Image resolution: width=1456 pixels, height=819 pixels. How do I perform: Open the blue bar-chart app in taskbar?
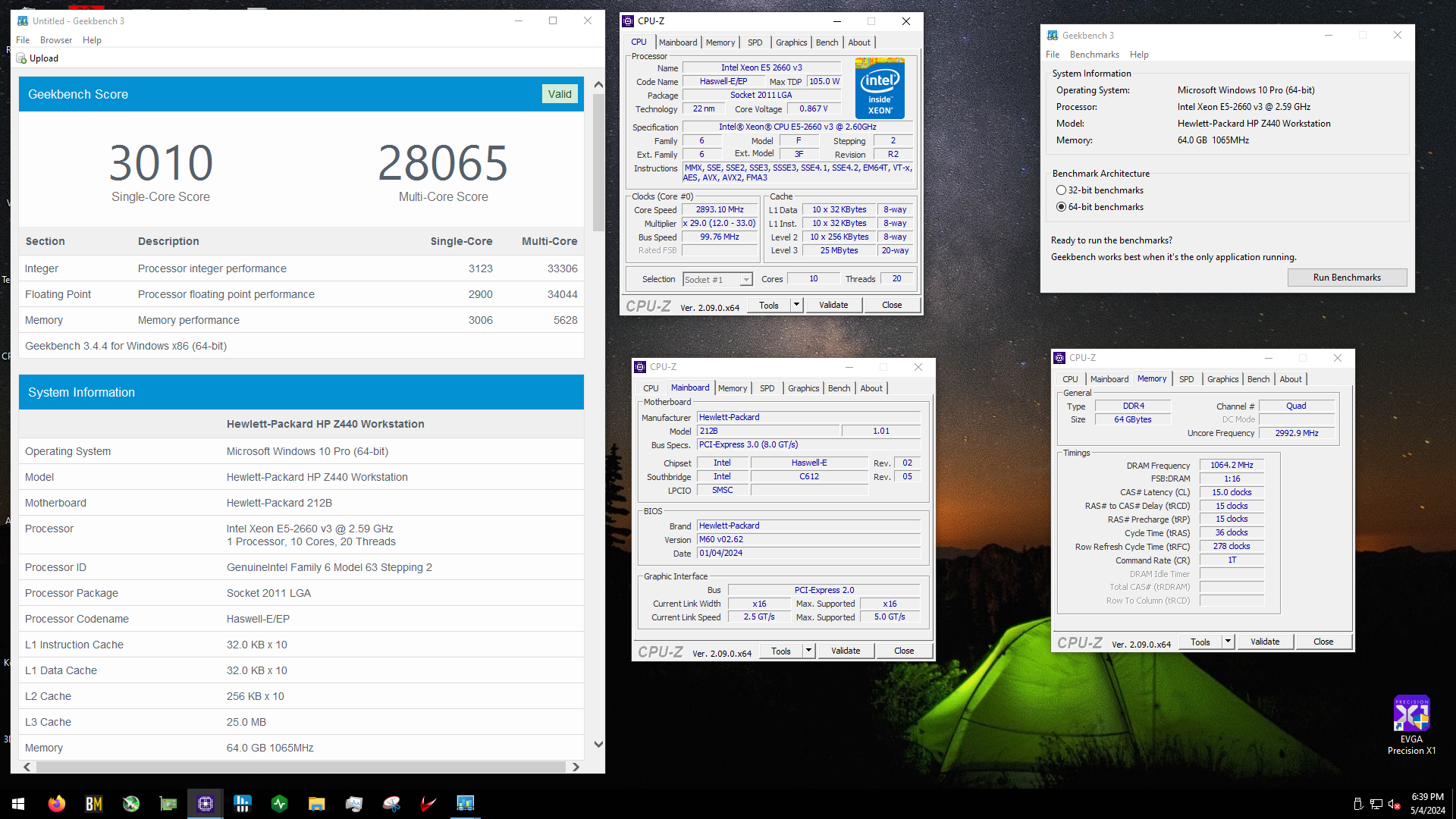[x=243, y=804]
